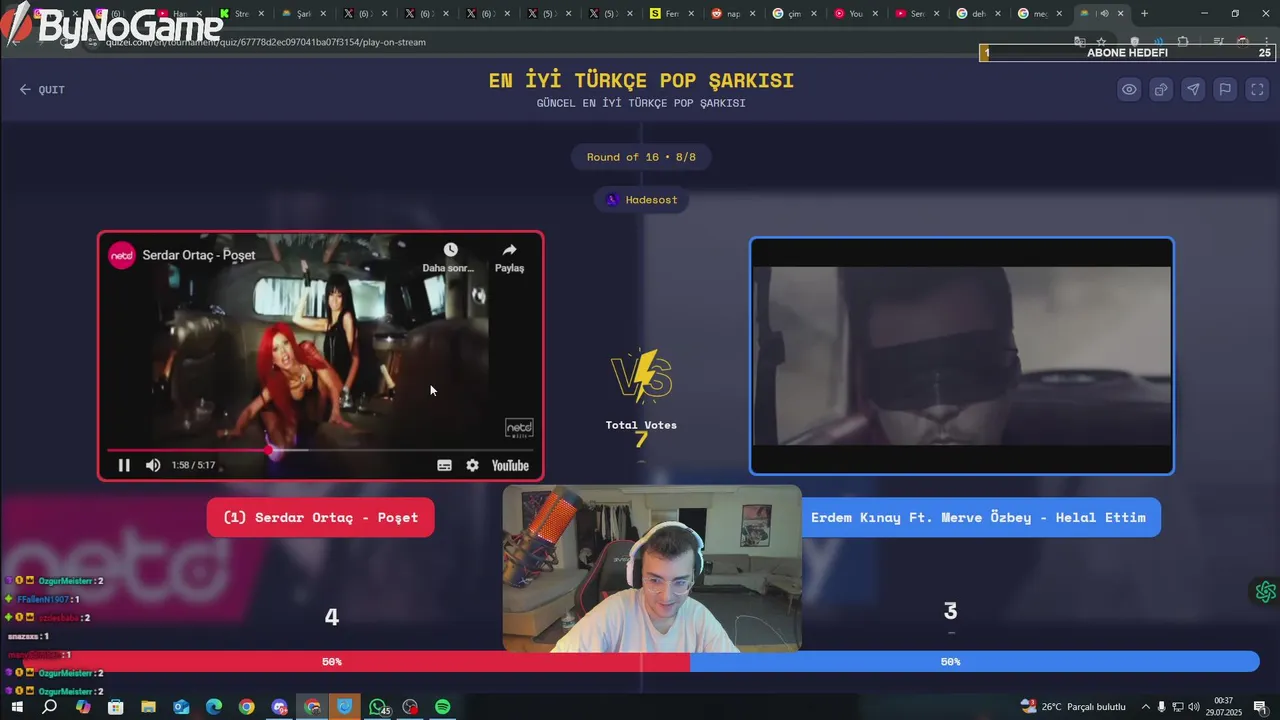Click the YouTube logo in player
Image resolution: width=1280 pixels, height=720 pixels.
[x=510, y=465]
